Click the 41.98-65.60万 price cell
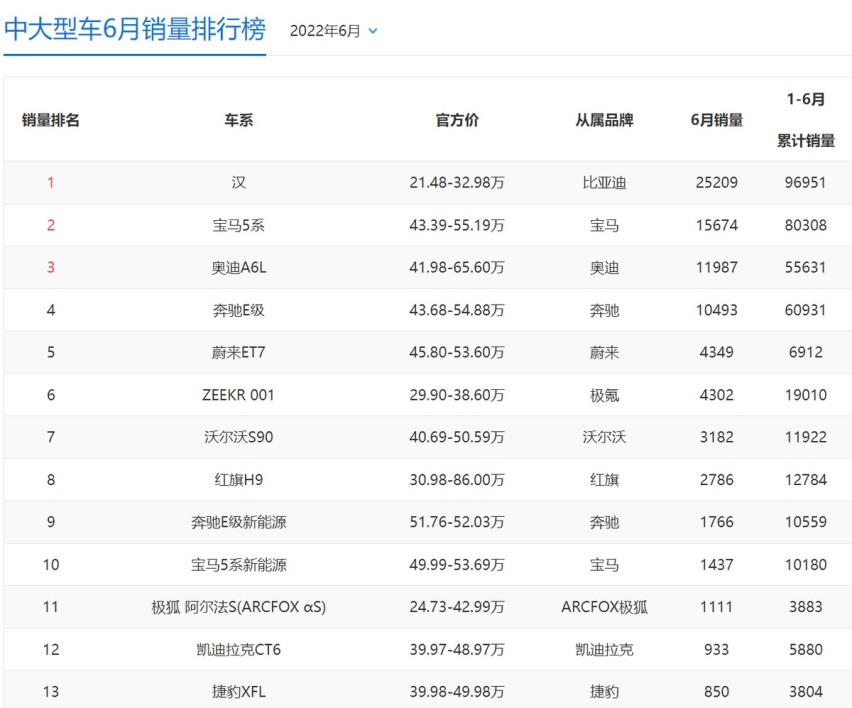Image resolution: width=852 pixels, height=708 pixels. pos(457,267)
